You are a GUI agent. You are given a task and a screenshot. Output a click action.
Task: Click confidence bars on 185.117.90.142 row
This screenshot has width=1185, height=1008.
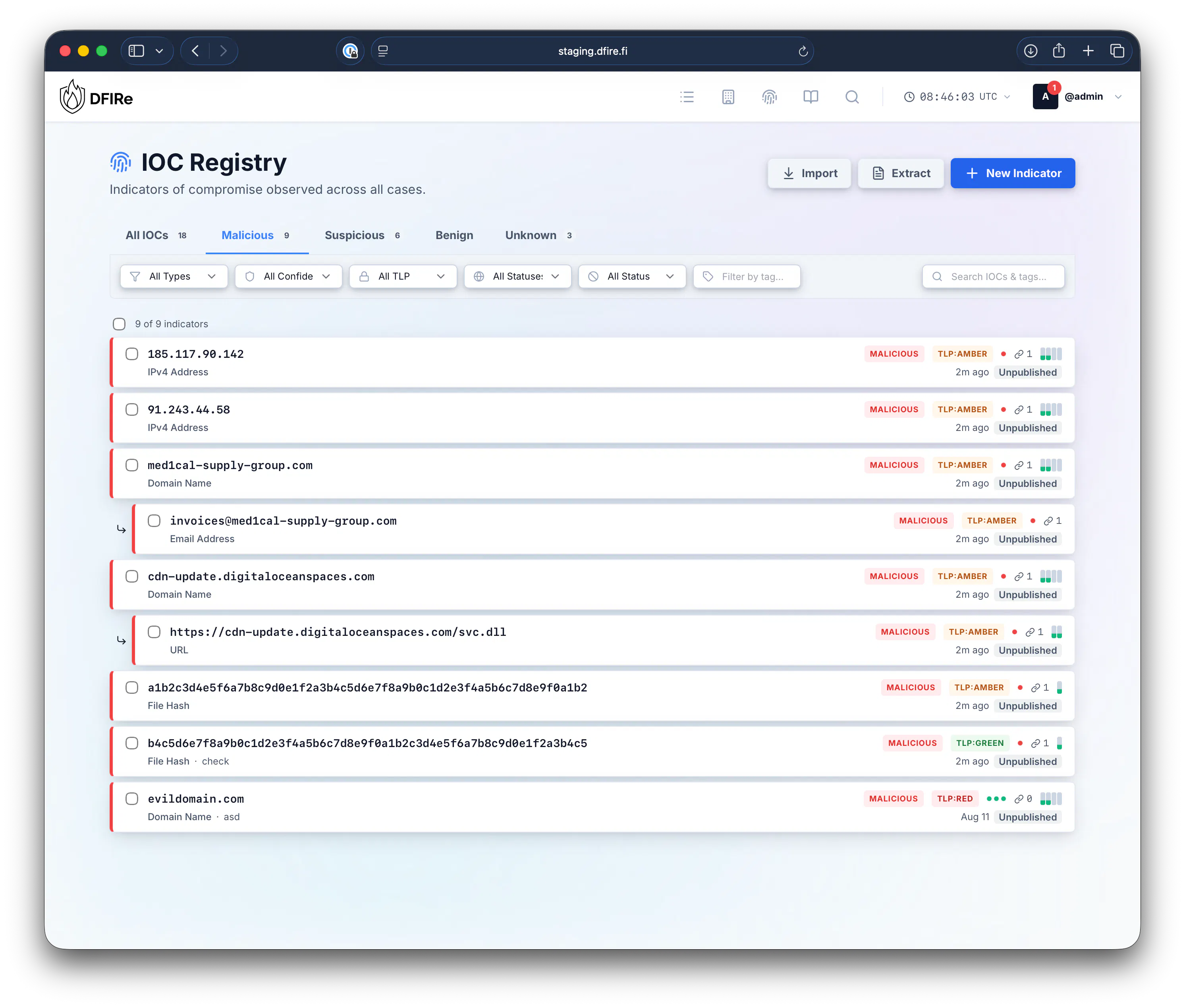[x=1051, y=354]
